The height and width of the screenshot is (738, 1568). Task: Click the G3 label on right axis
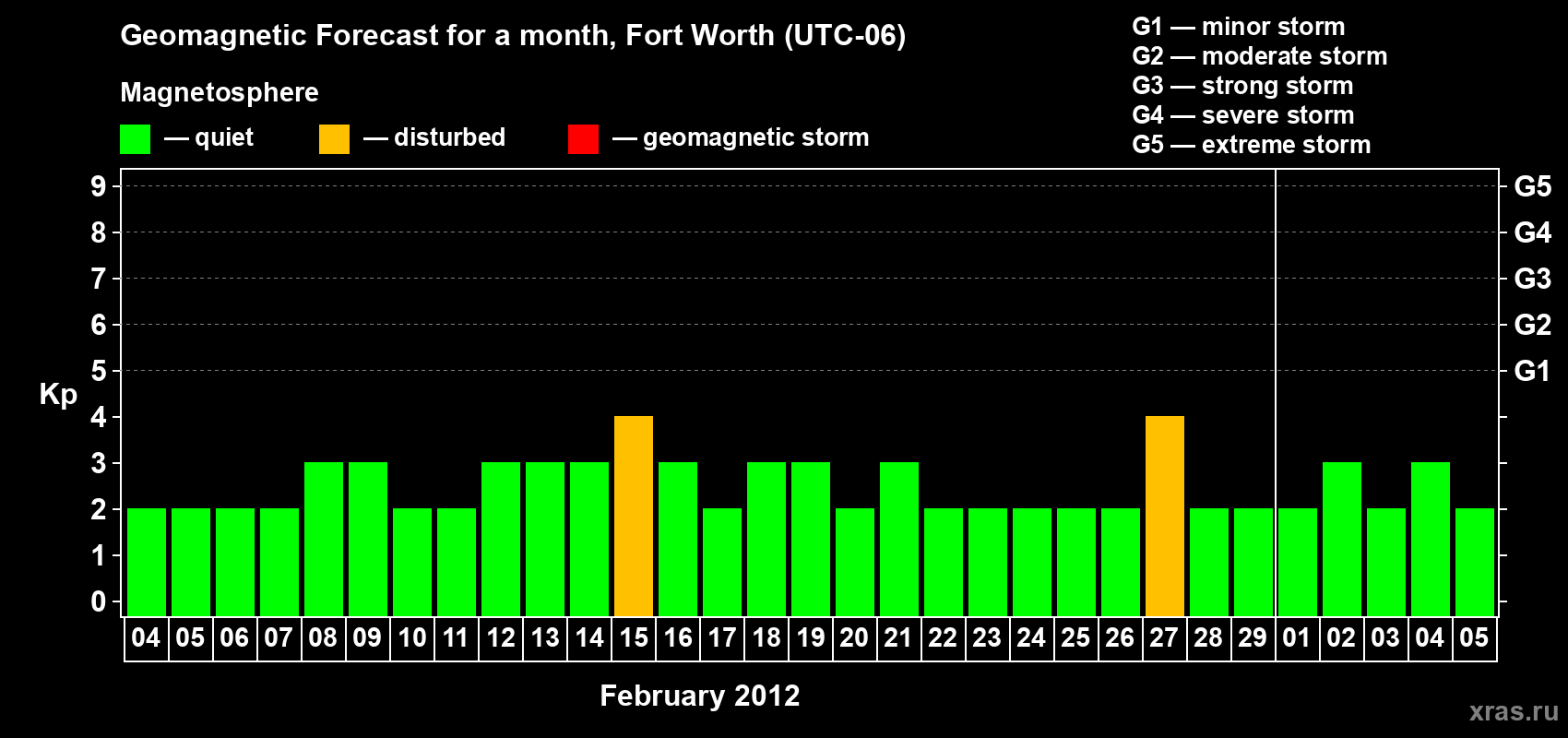tap(1533, 279)
